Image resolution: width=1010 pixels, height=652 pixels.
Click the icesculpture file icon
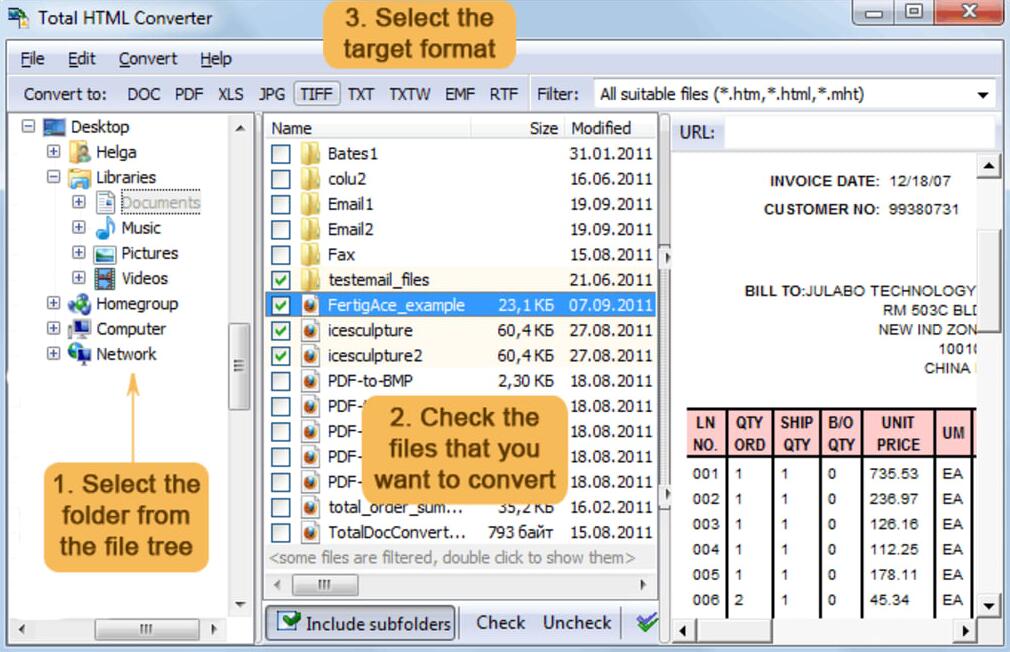[310, 330]
